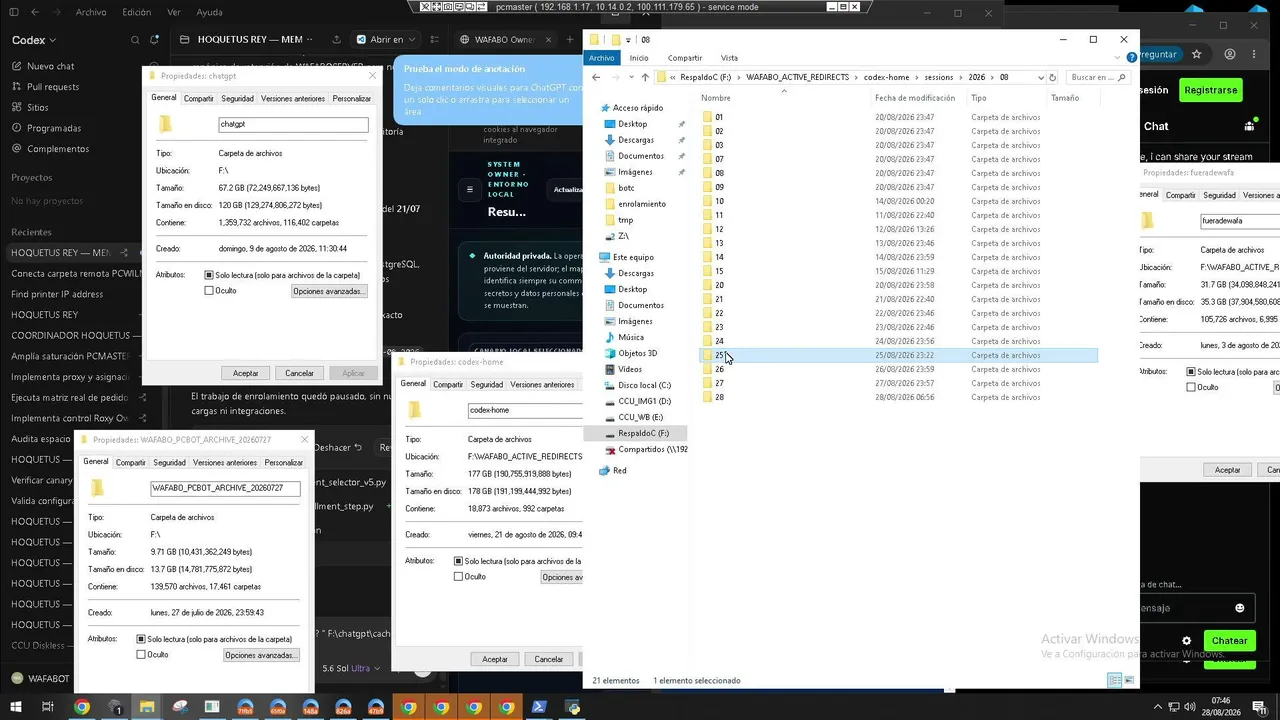Select RespaldoC (F:) in navigation pane

(x=643, y=433)
